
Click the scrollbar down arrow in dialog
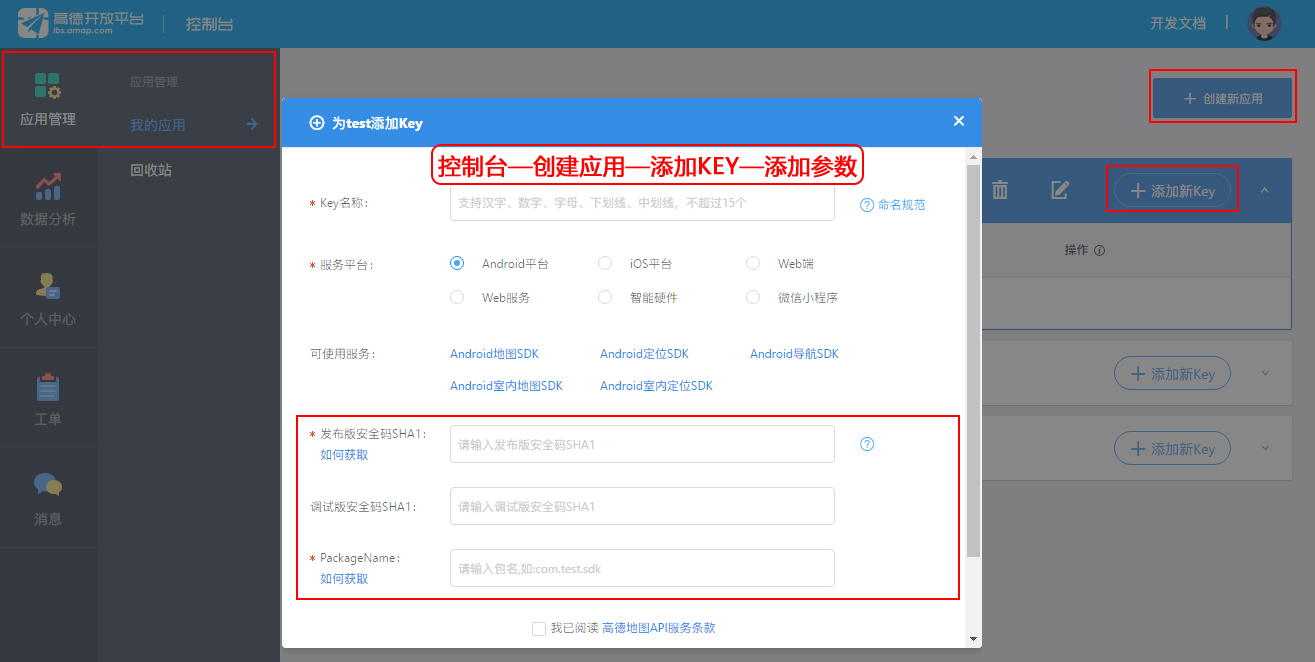tap(974, 638)
